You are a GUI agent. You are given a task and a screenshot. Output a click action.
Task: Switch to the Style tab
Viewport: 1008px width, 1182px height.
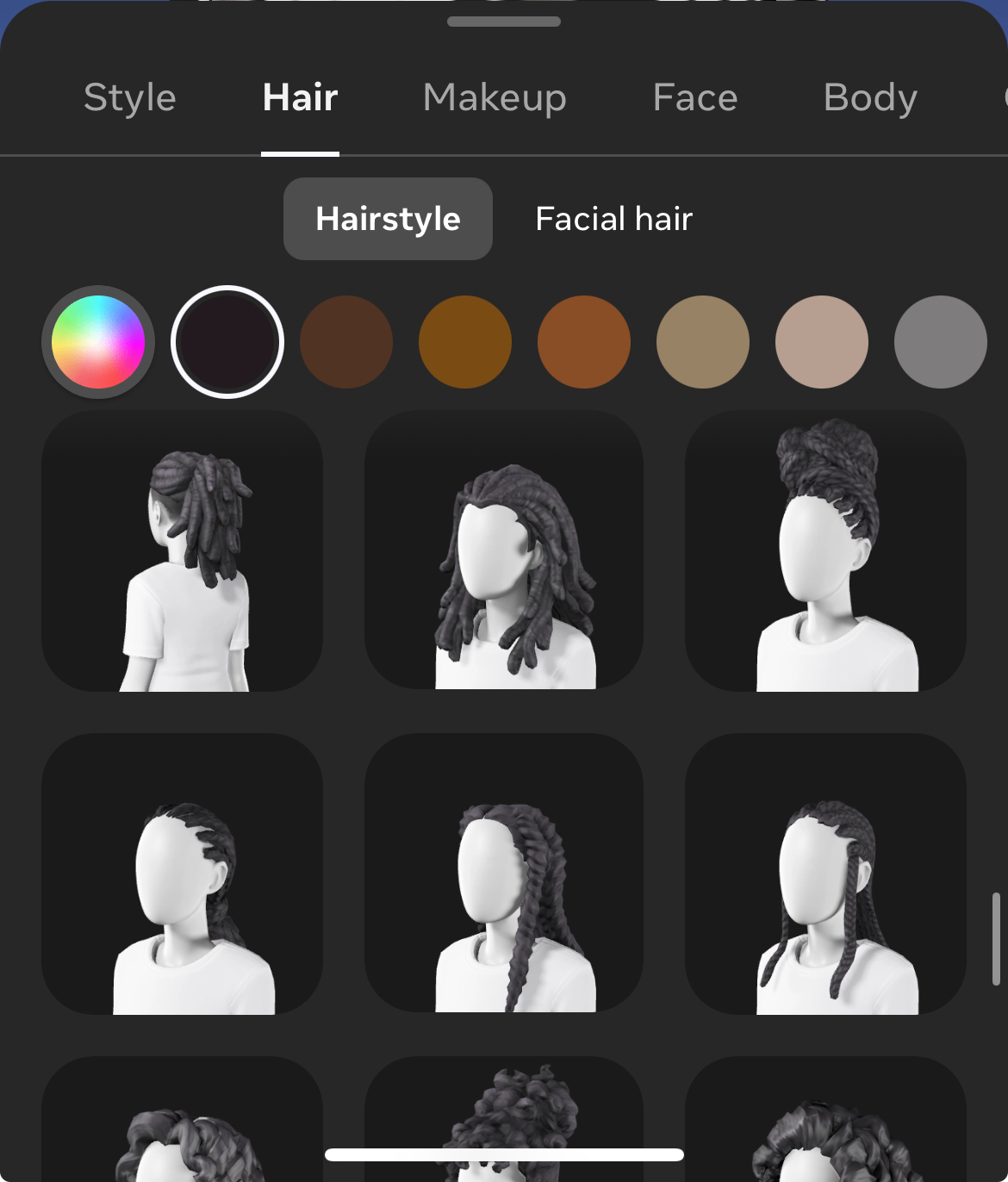point(129,97)
